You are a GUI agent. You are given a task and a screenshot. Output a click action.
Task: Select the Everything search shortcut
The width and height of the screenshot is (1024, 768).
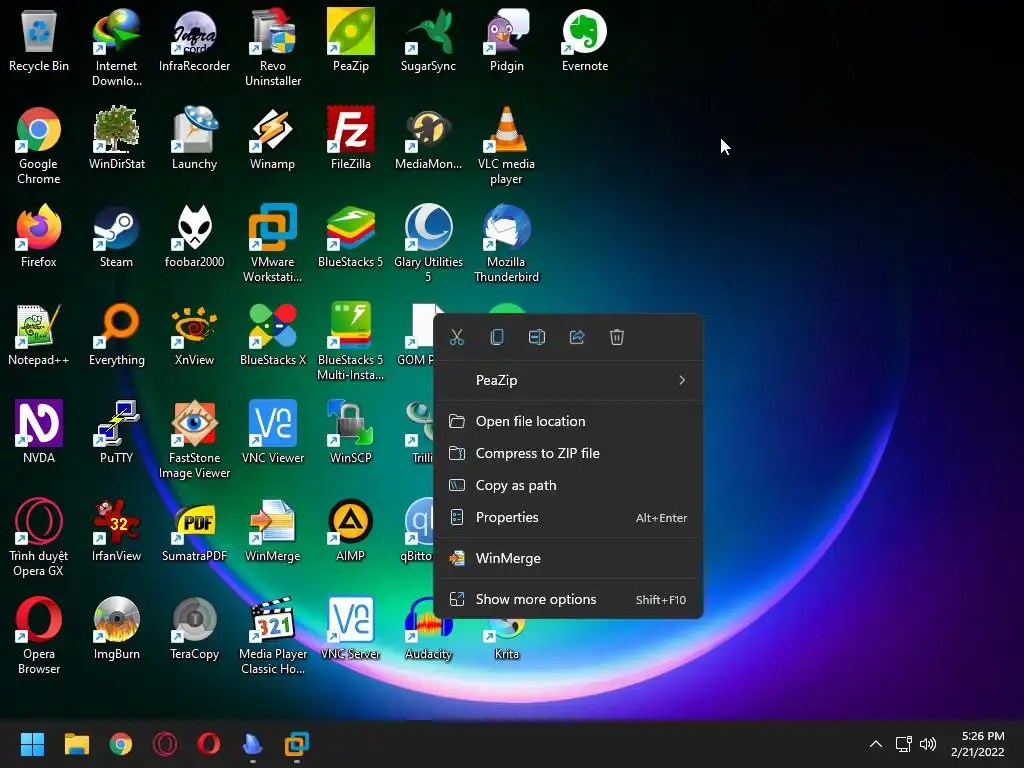point(116,333)
